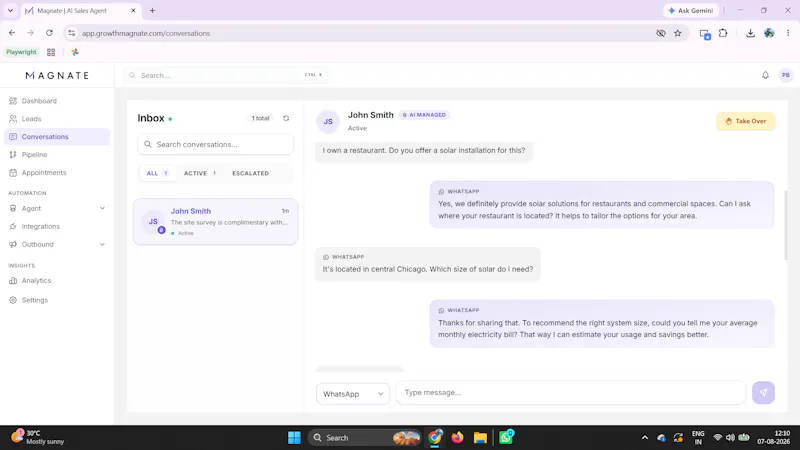Expand the Outbound submenu chevron
Screen dimensions: 800x450
(x=102, y=244)
